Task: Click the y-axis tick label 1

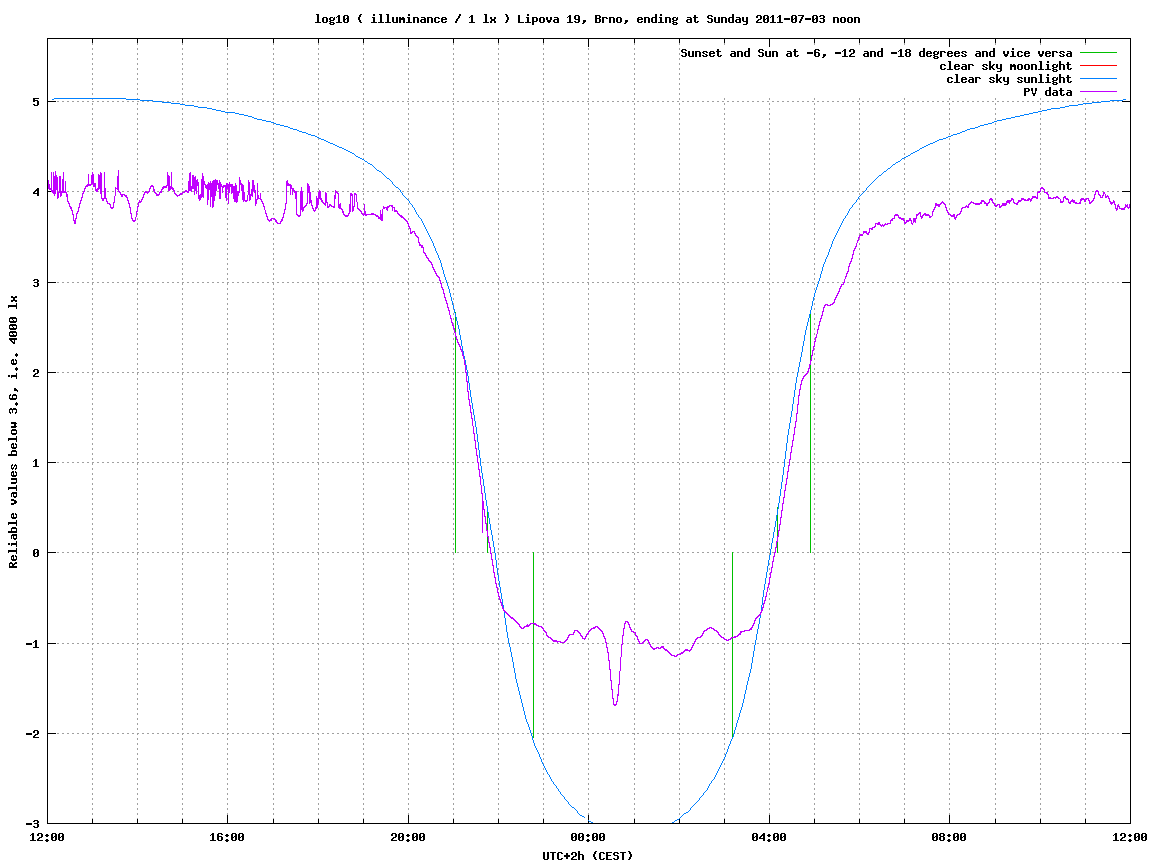Action: tap(35, 463)
